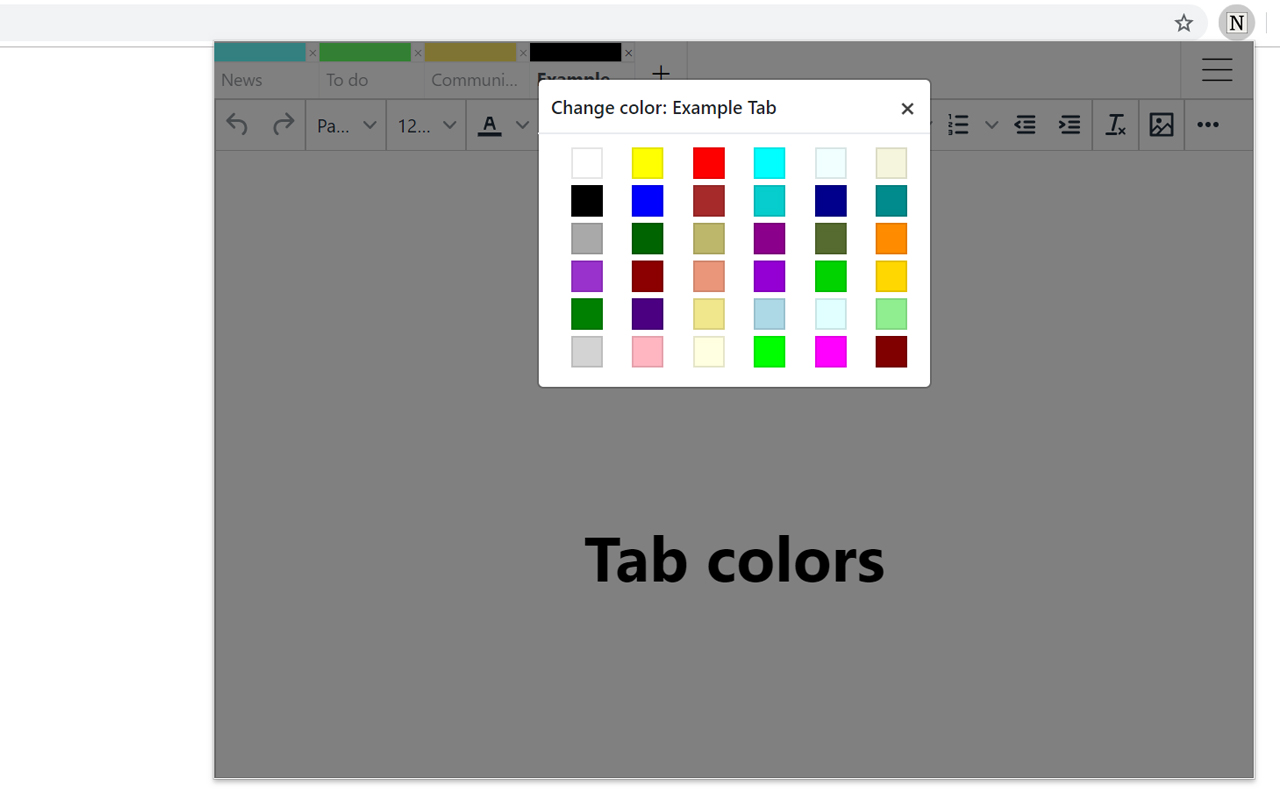1280x800 pixels.
Task: Choose the gold color swatch
Action: [x=892, y=276]
